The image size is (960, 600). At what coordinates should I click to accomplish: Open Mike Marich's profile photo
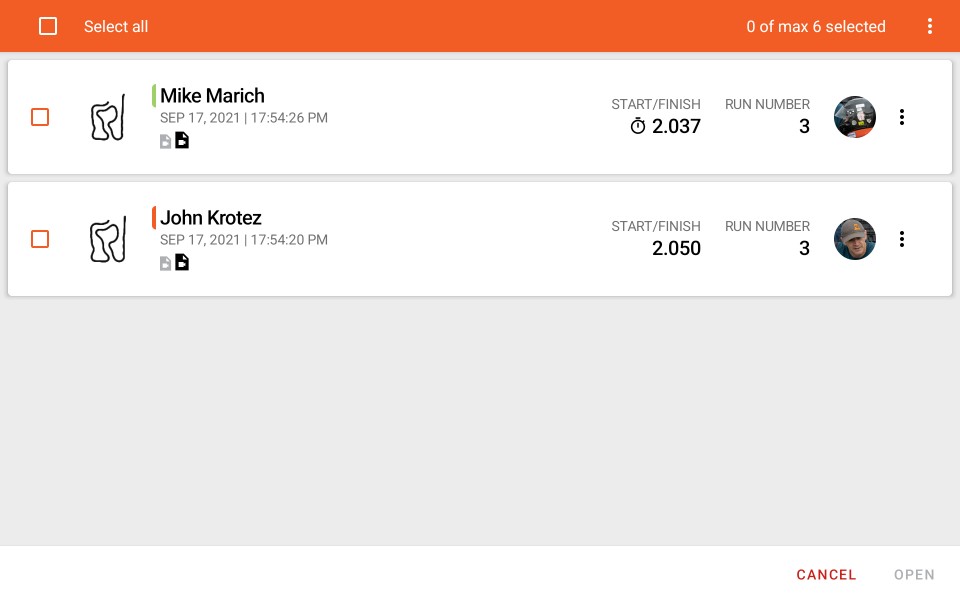click(x=855, y=117)
